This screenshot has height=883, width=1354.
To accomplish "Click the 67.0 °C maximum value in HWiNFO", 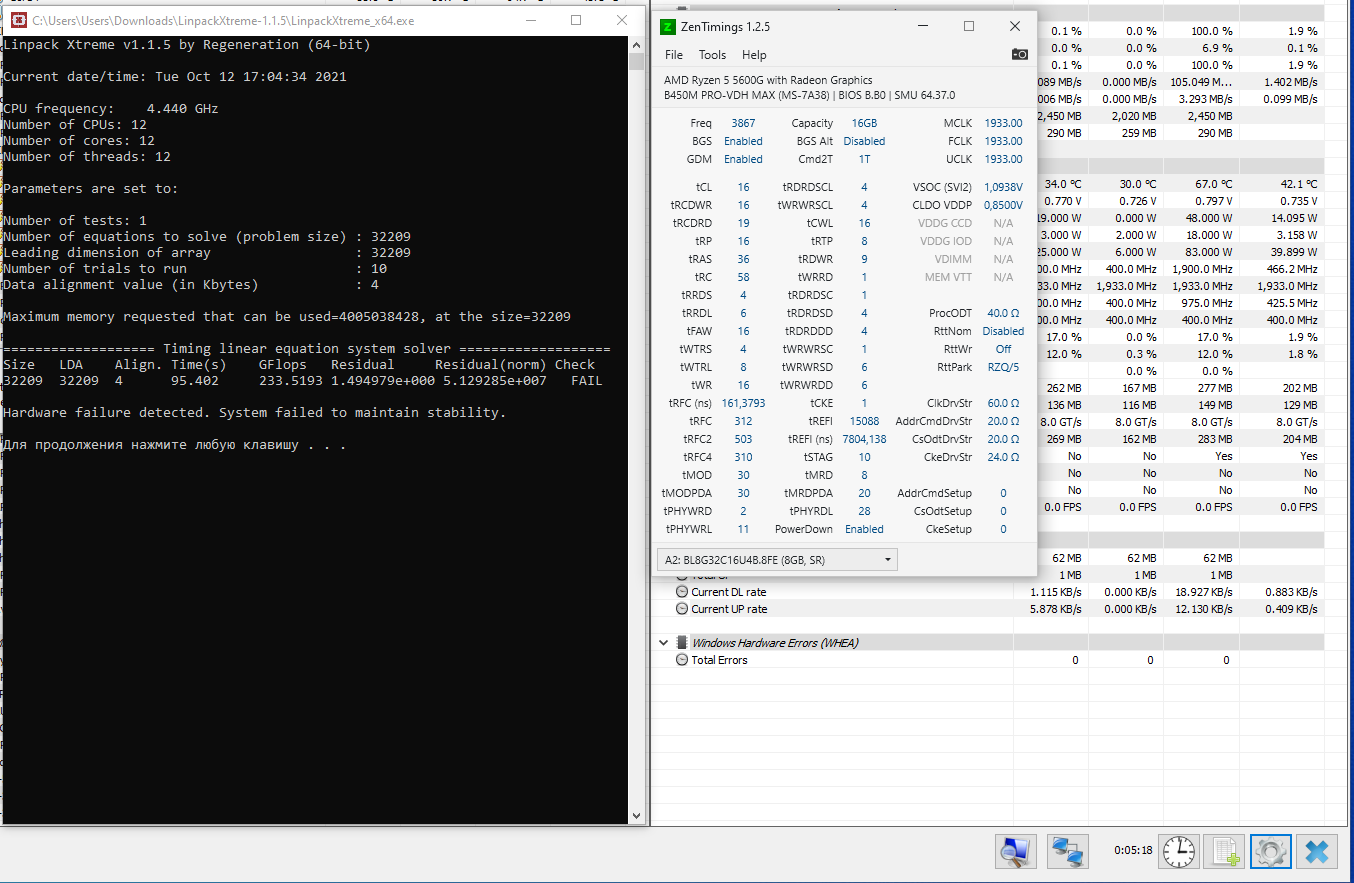I will (x=1214, y=184).
